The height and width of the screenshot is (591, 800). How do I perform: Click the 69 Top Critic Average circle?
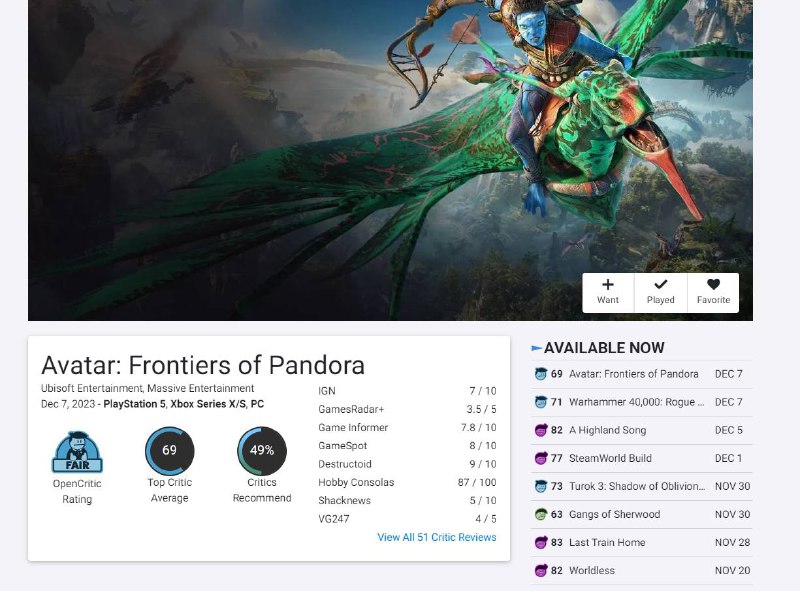point(169,451)
